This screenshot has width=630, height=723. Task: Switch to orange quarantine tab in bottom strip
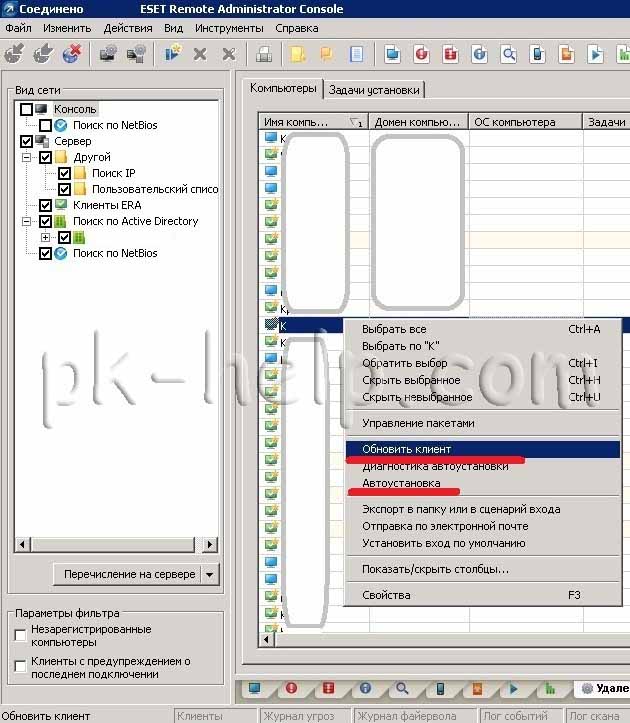(477, 688)
